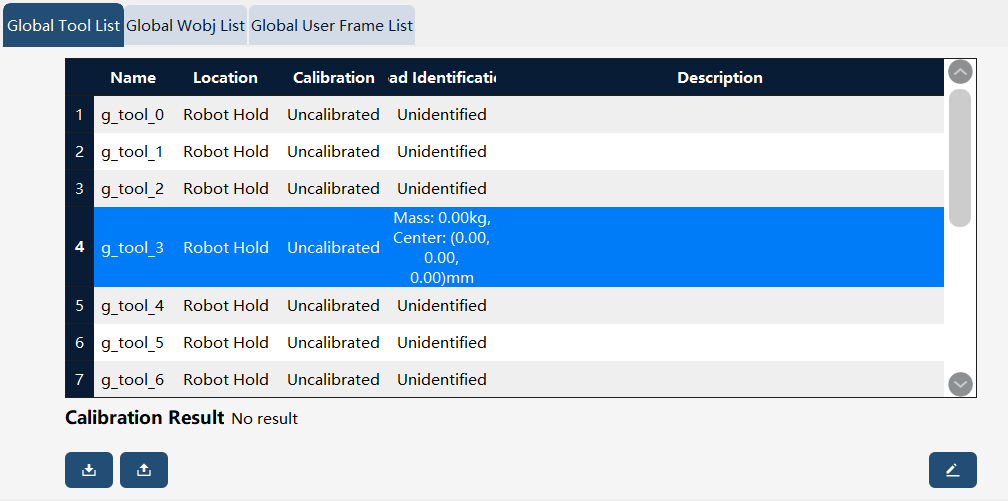Click Robot Hold in g_tool_6 row
This screenshot has height=501, width=1008.
pyautogui.click(x=226, y=379)
